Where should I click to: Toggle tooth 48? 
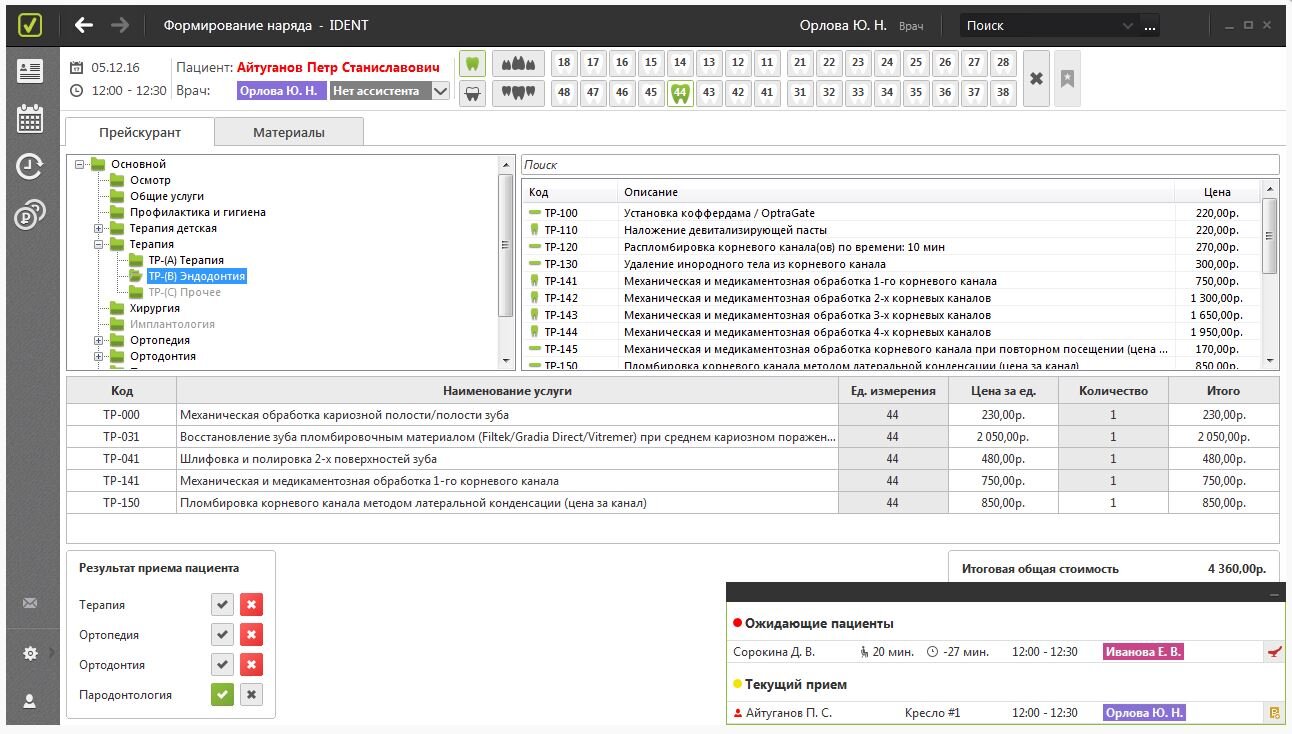[564, 93]
